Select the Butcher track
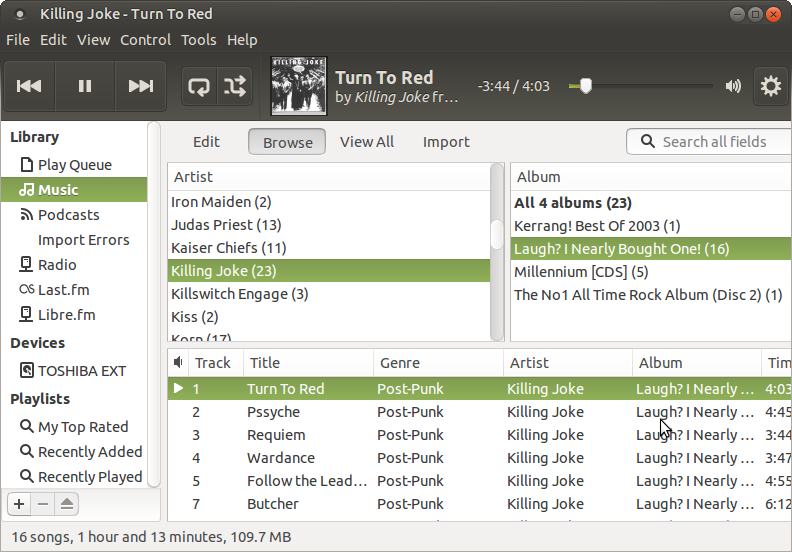 tap(480, 504)
